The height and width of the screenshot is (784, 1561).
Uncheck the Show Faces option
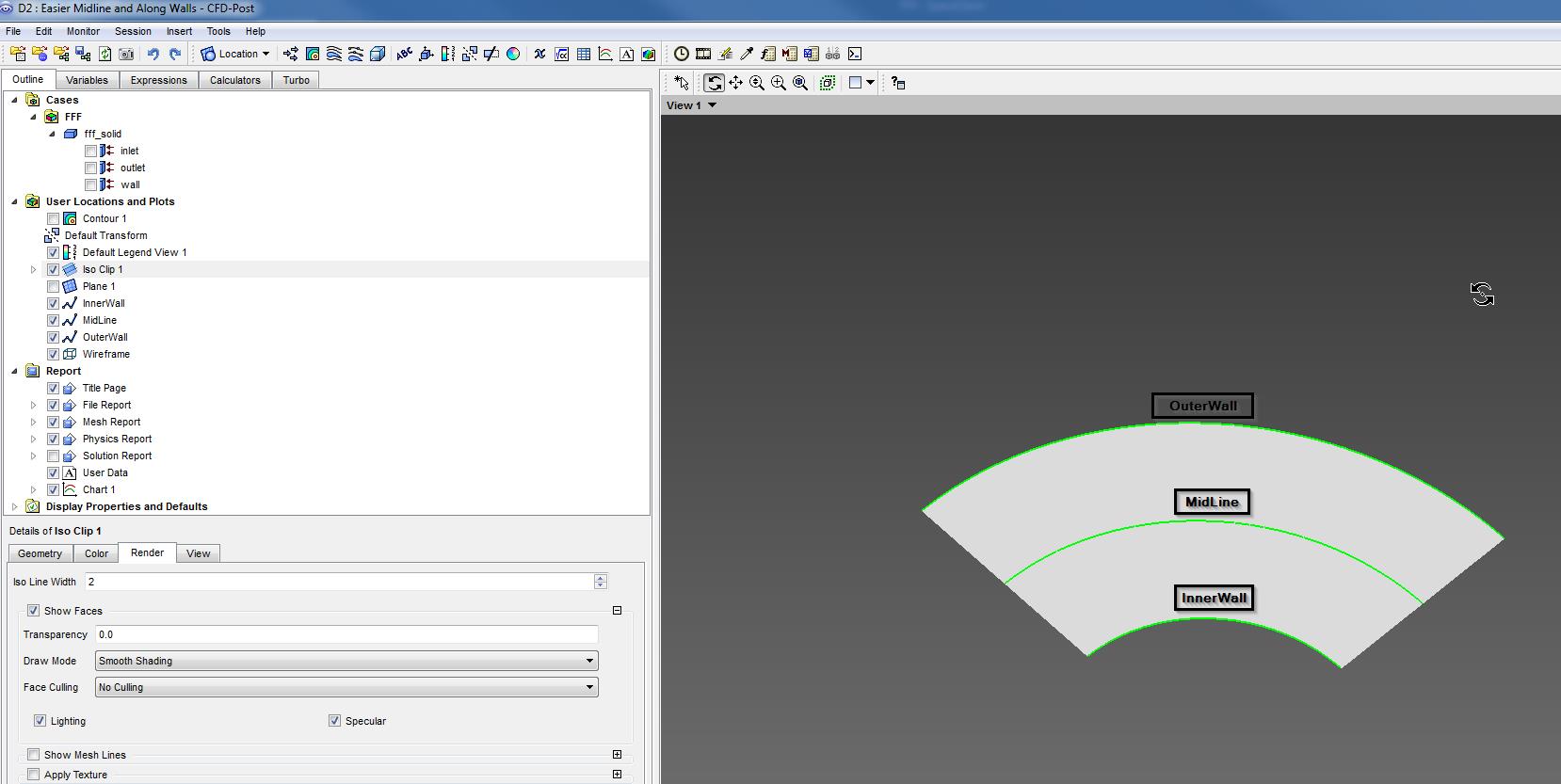click(x=34, y=611)
